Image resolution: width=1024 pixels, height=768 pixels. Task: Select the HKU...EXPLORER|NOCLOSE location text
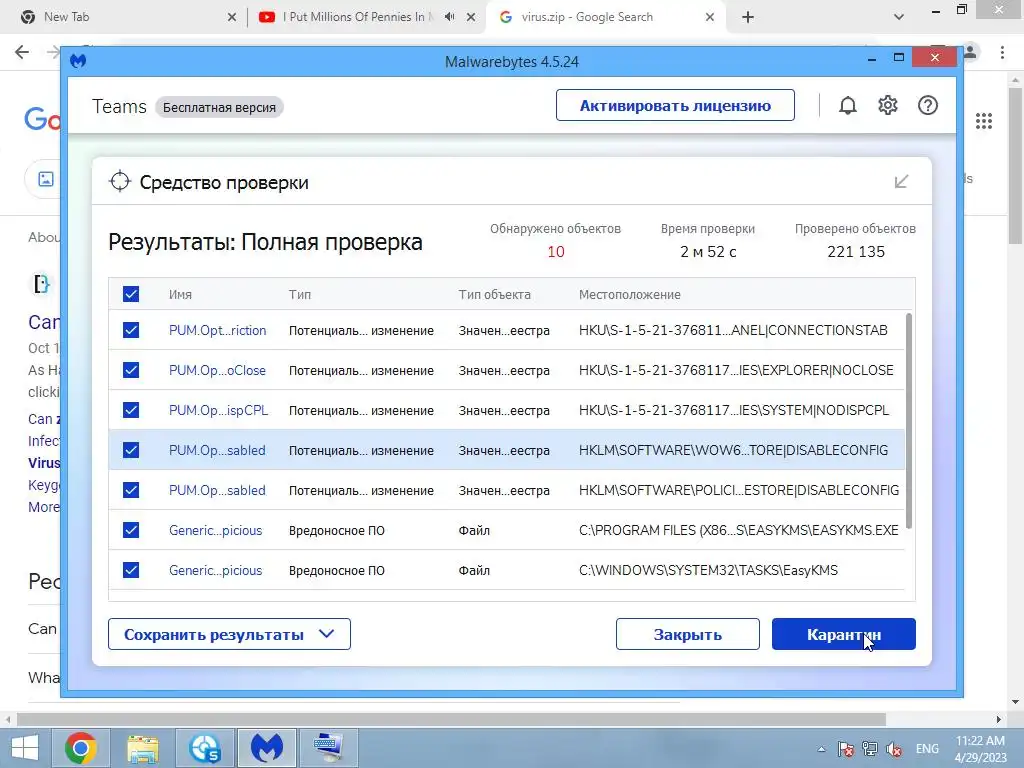click(736, 370)
